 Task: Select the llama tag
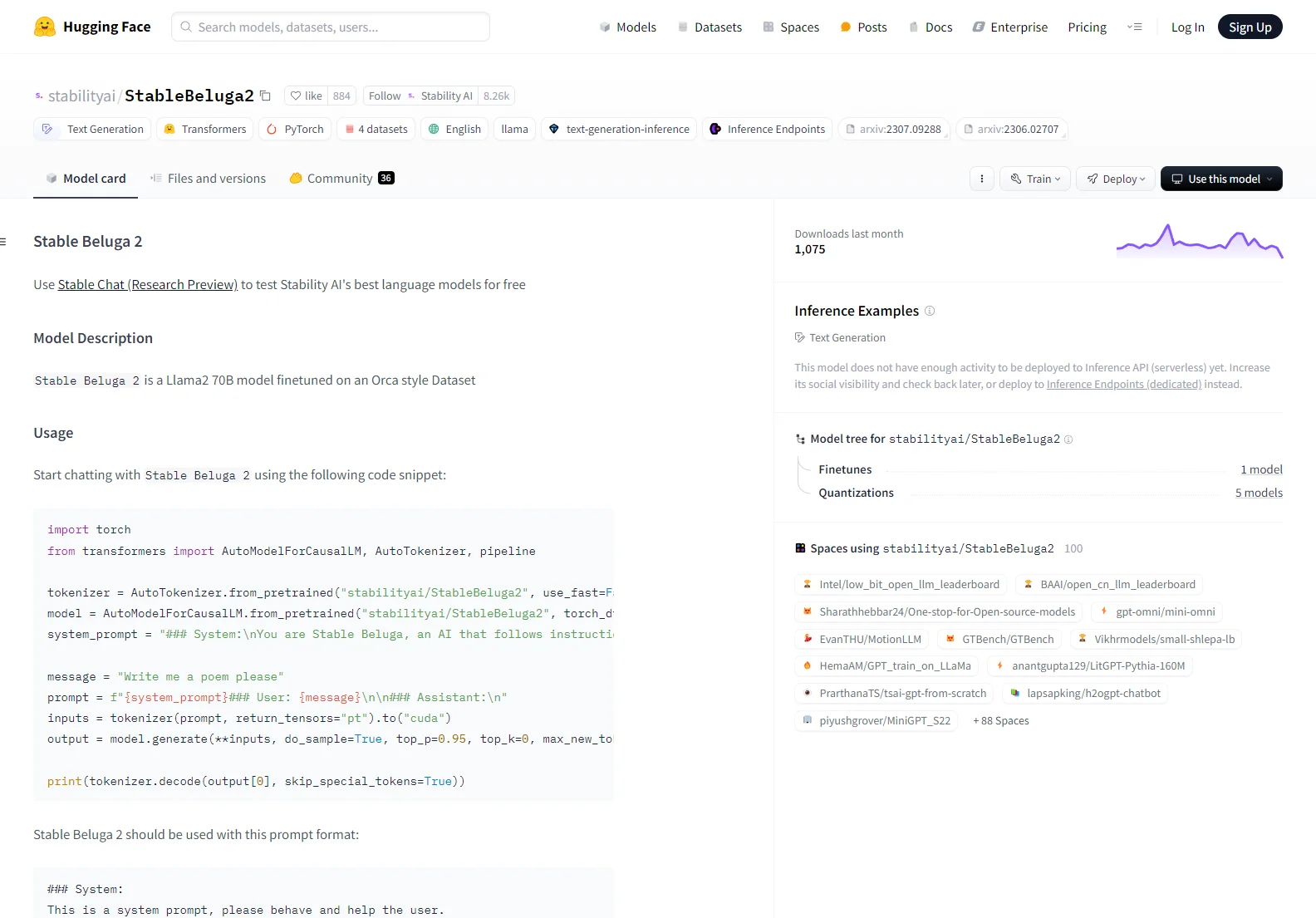(x=514, y=129)
